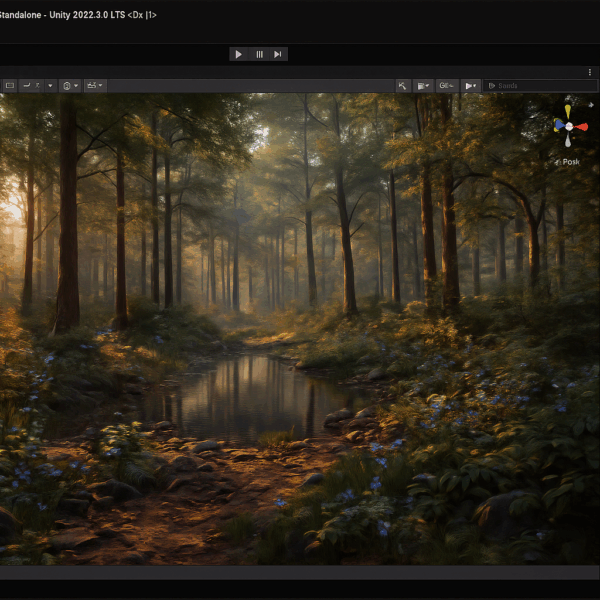Click the curved line snap icon

[27, 85]
